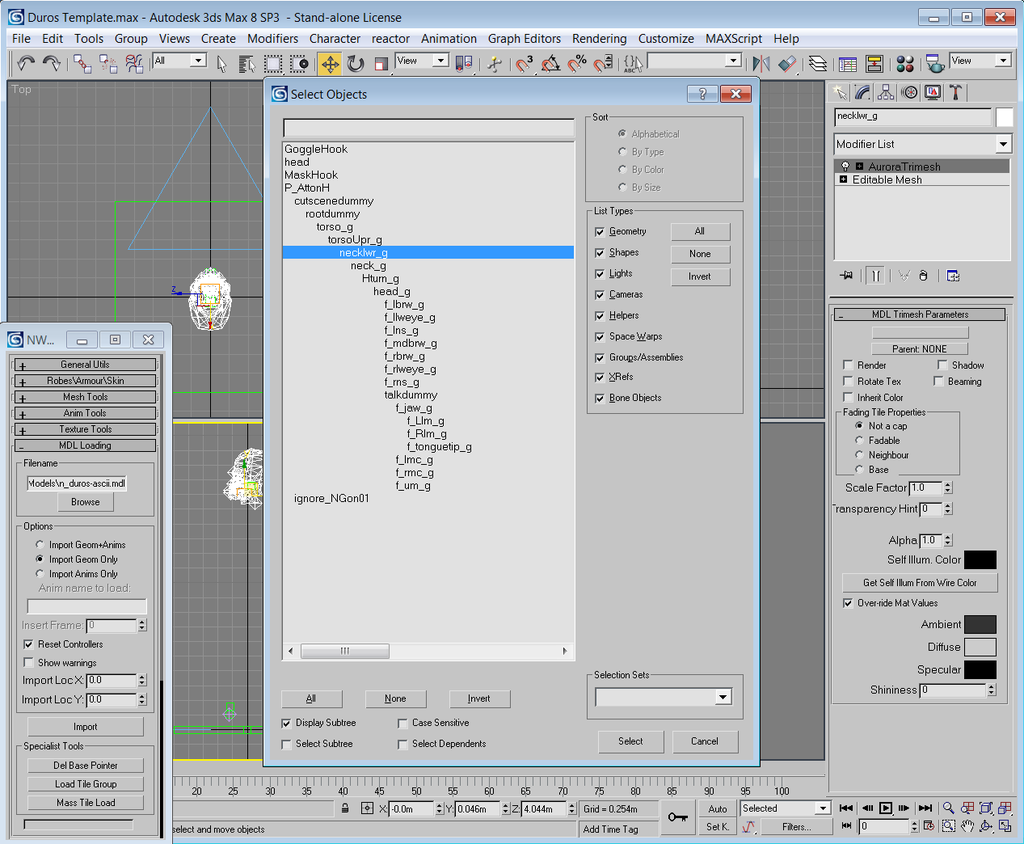This screenshot has height=844, width=1024.
Task: Click the Undo arrow in main toolbar
Action: [x=25, y=63]
